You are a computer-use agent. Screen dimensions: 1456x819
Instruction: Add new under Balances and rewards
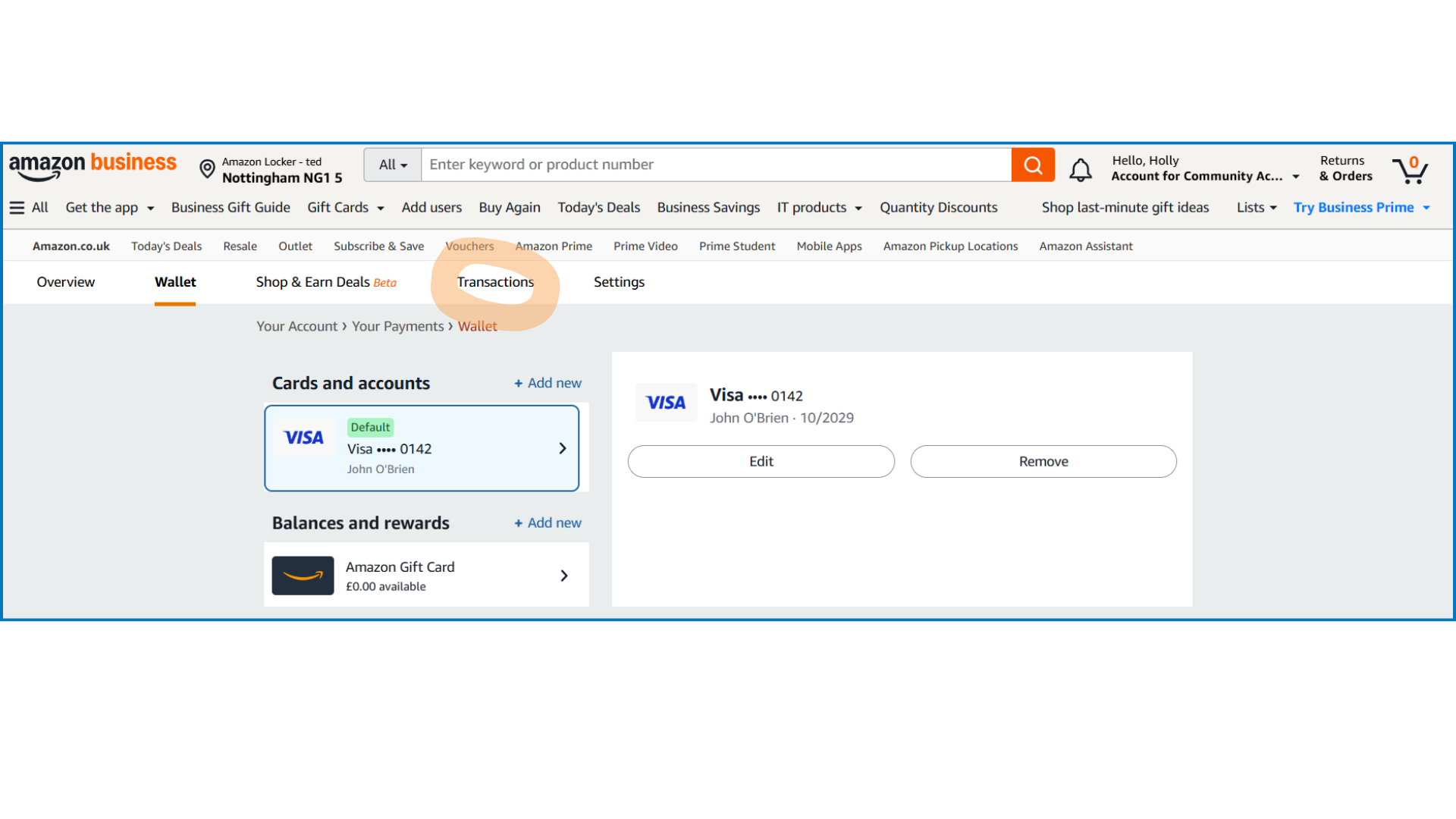click(548, 523)
